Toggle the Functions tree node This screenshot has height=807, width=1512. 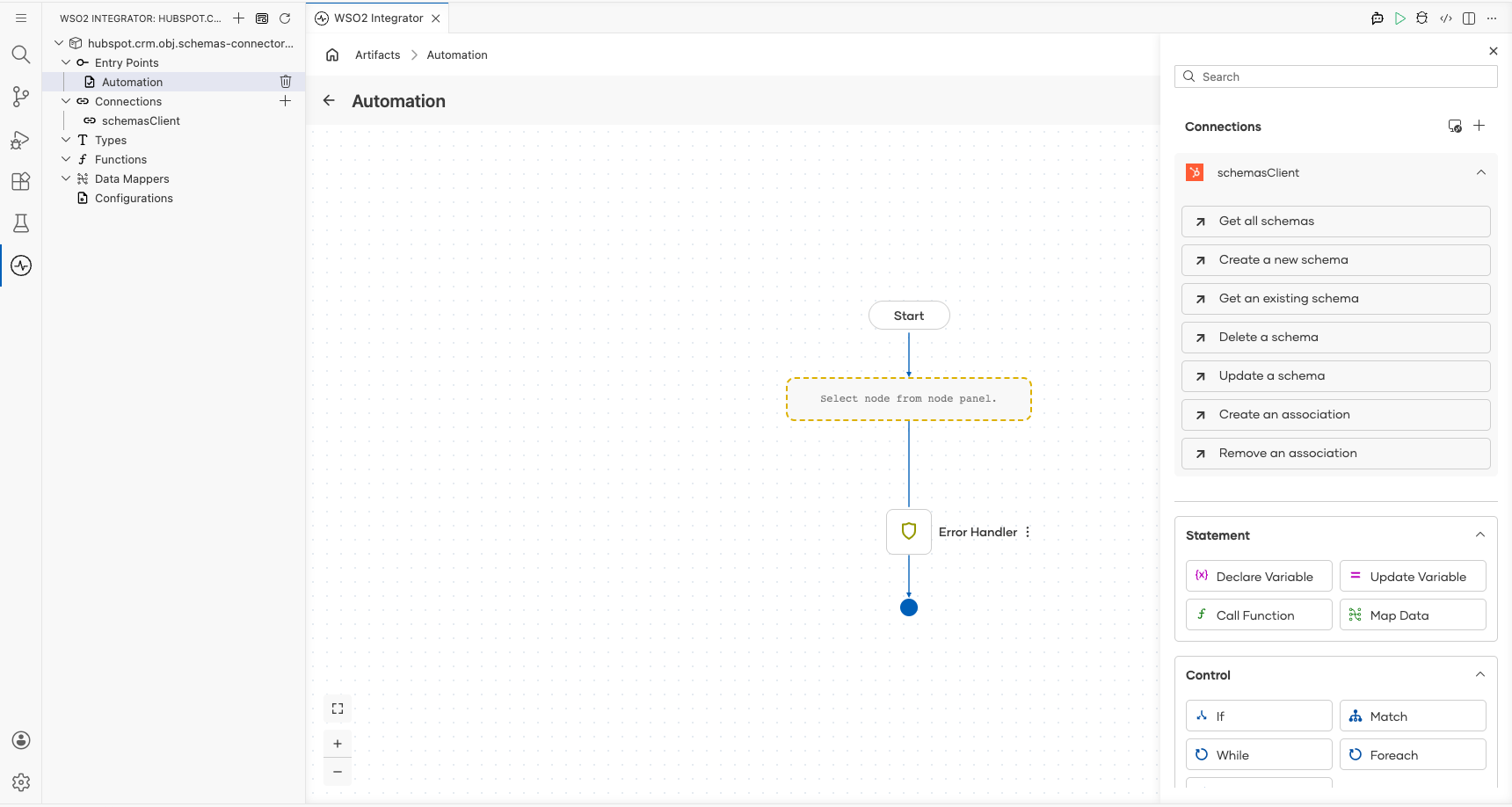coord(66,159)
